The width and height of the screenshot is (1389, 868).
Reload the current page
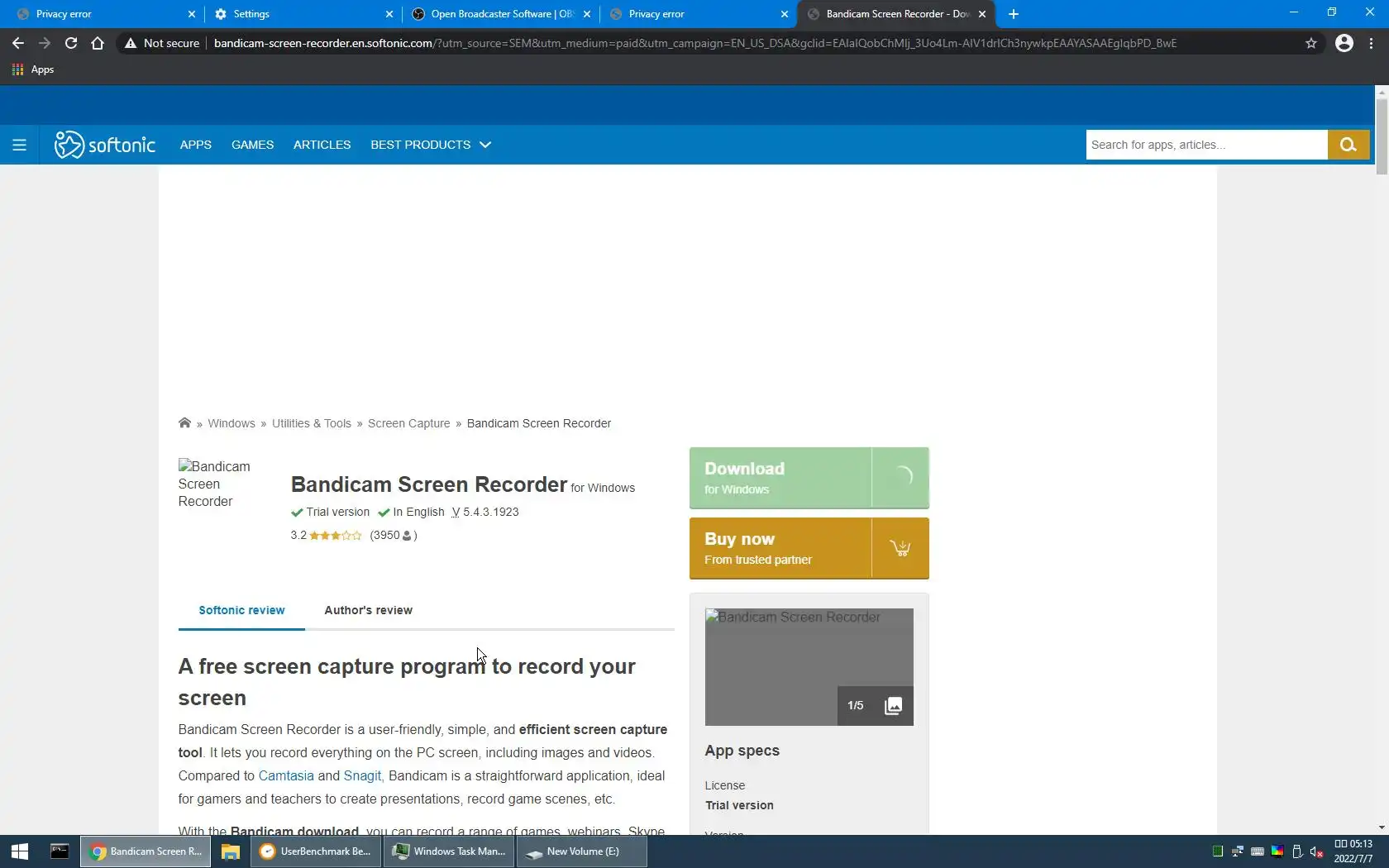[71, 43]
